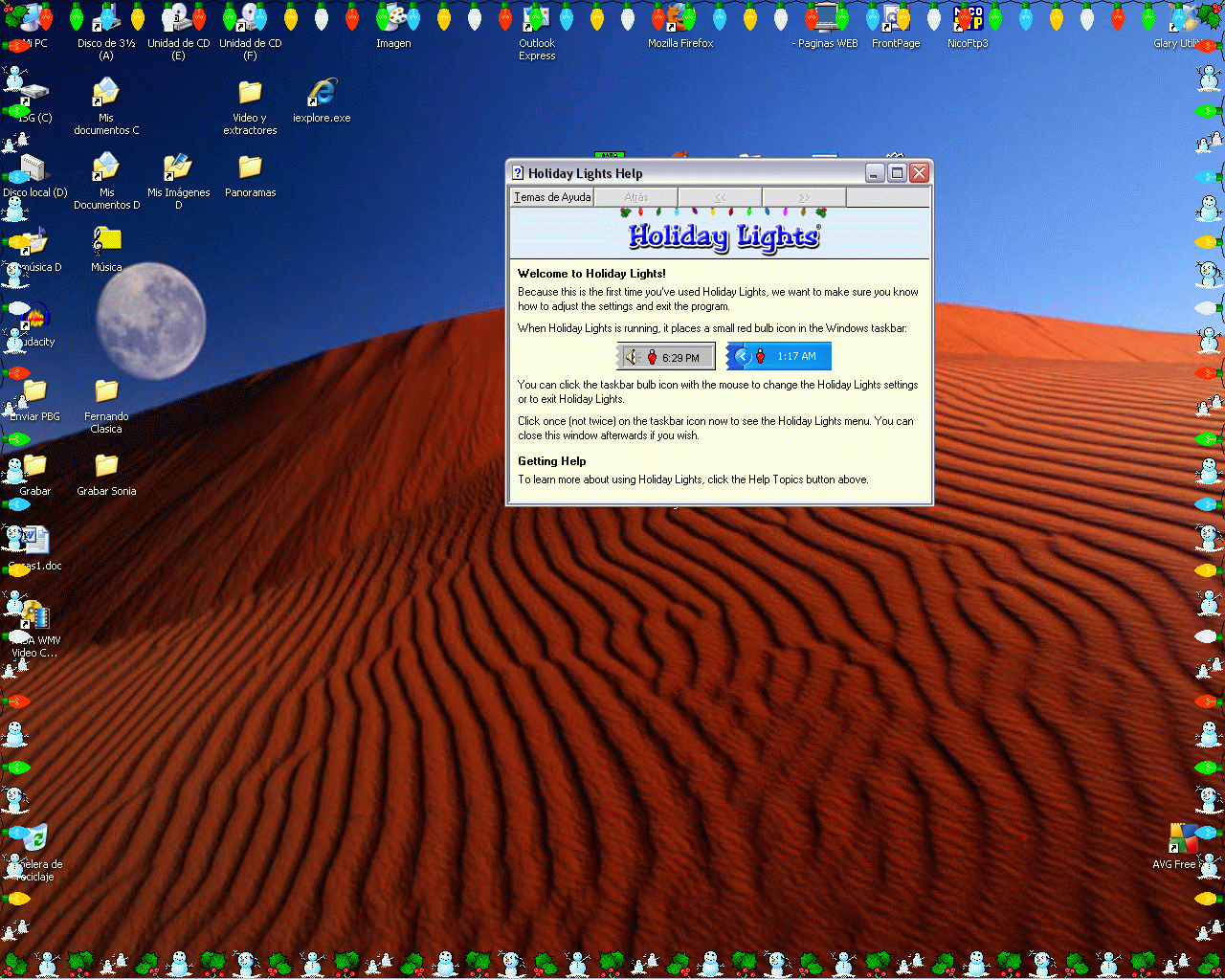Image resolution: width=1225 pixels, height=980 pixels.
Task: Launch Outlook Express shortcut
Action: pos(537,17)
